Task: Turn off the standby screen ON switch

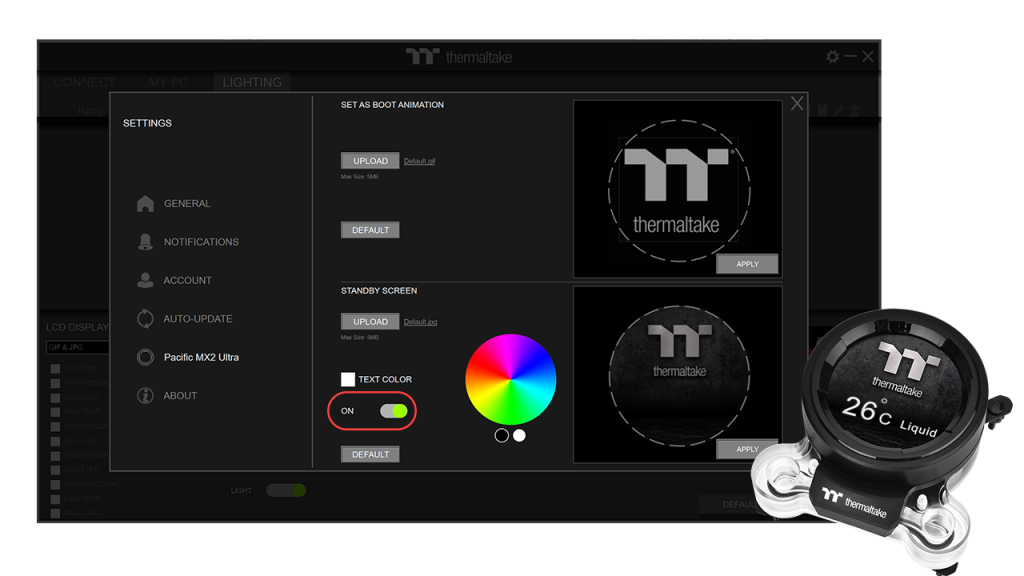Action: 394,411
